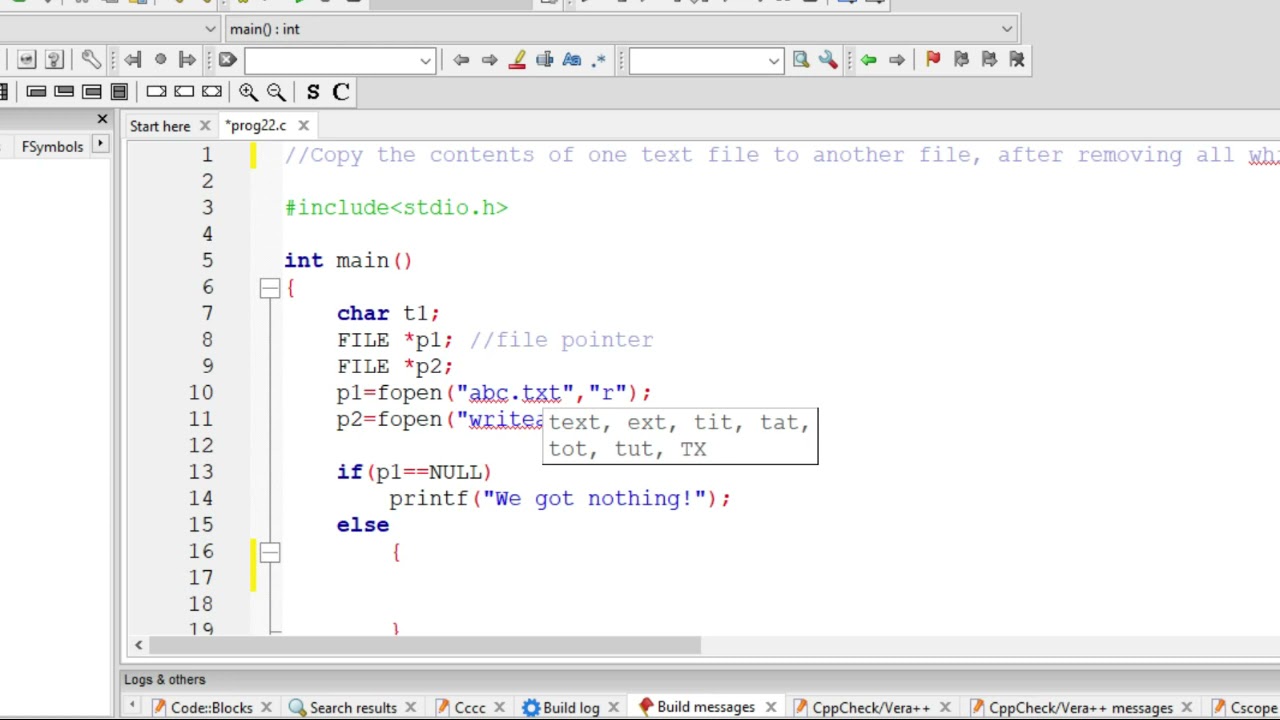Close the Build messages tab

pyautogui.click(x=770, y=708)
